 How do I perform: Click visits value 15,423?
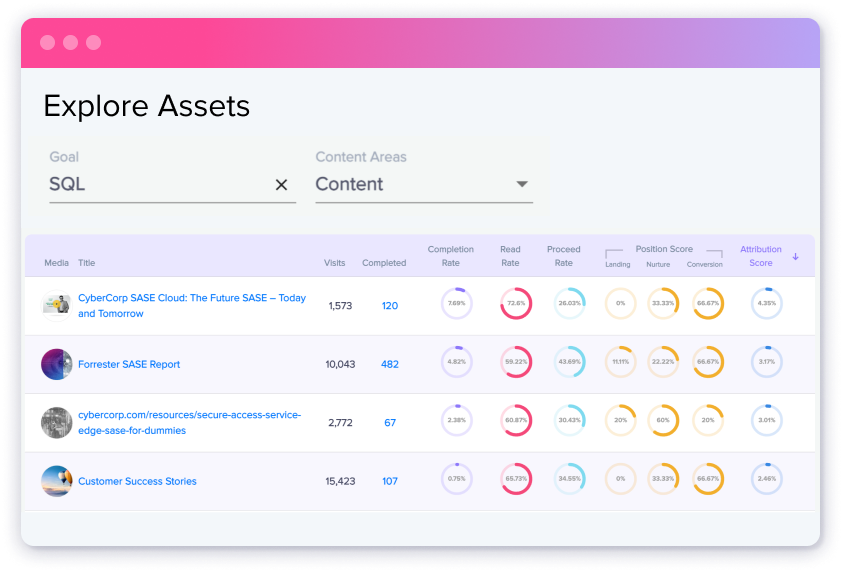[x=340, y=481]
